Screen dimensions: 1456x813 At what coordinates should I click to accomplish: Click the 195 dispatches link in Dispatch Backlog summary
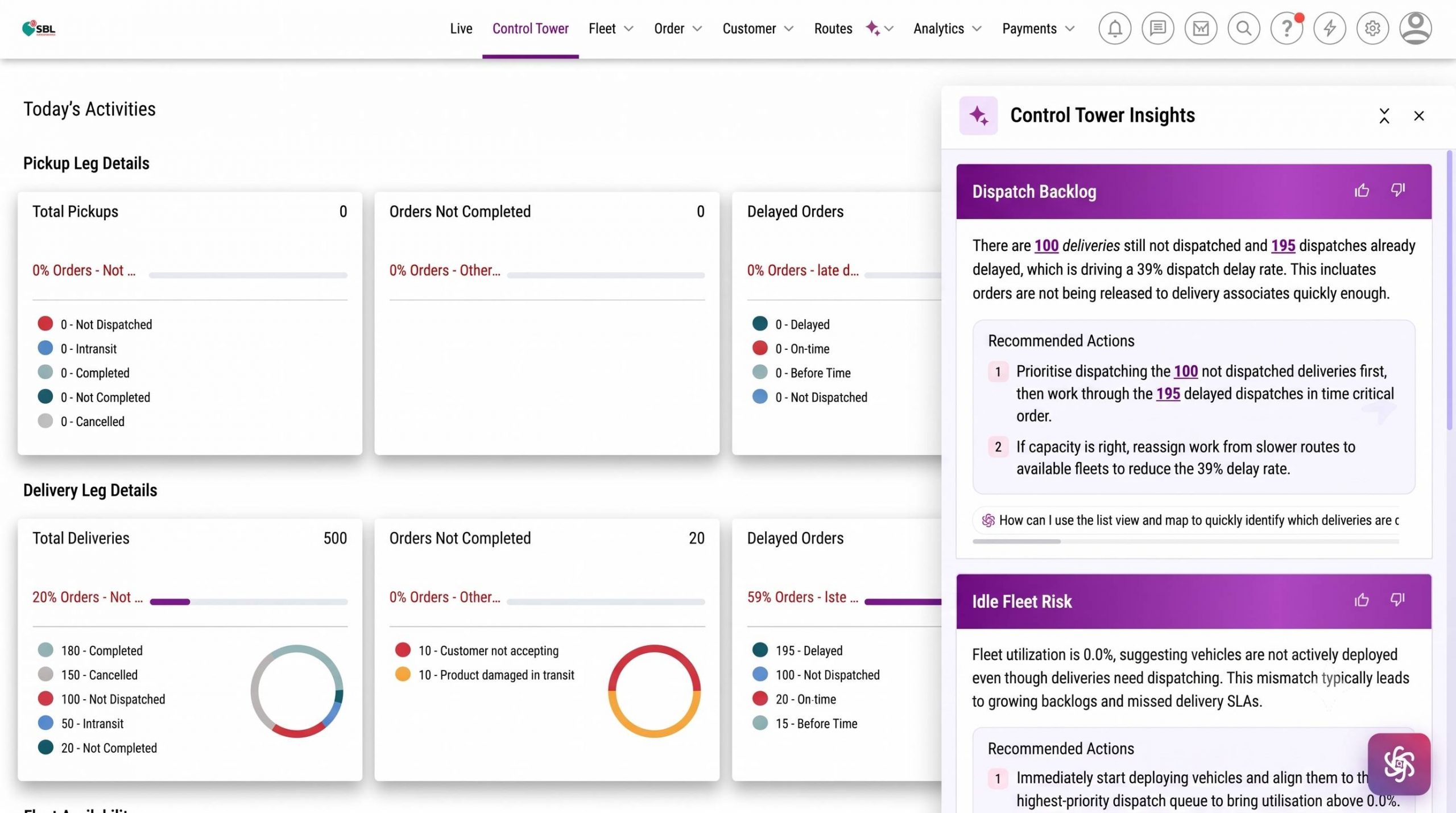[x=1283, y=245]
